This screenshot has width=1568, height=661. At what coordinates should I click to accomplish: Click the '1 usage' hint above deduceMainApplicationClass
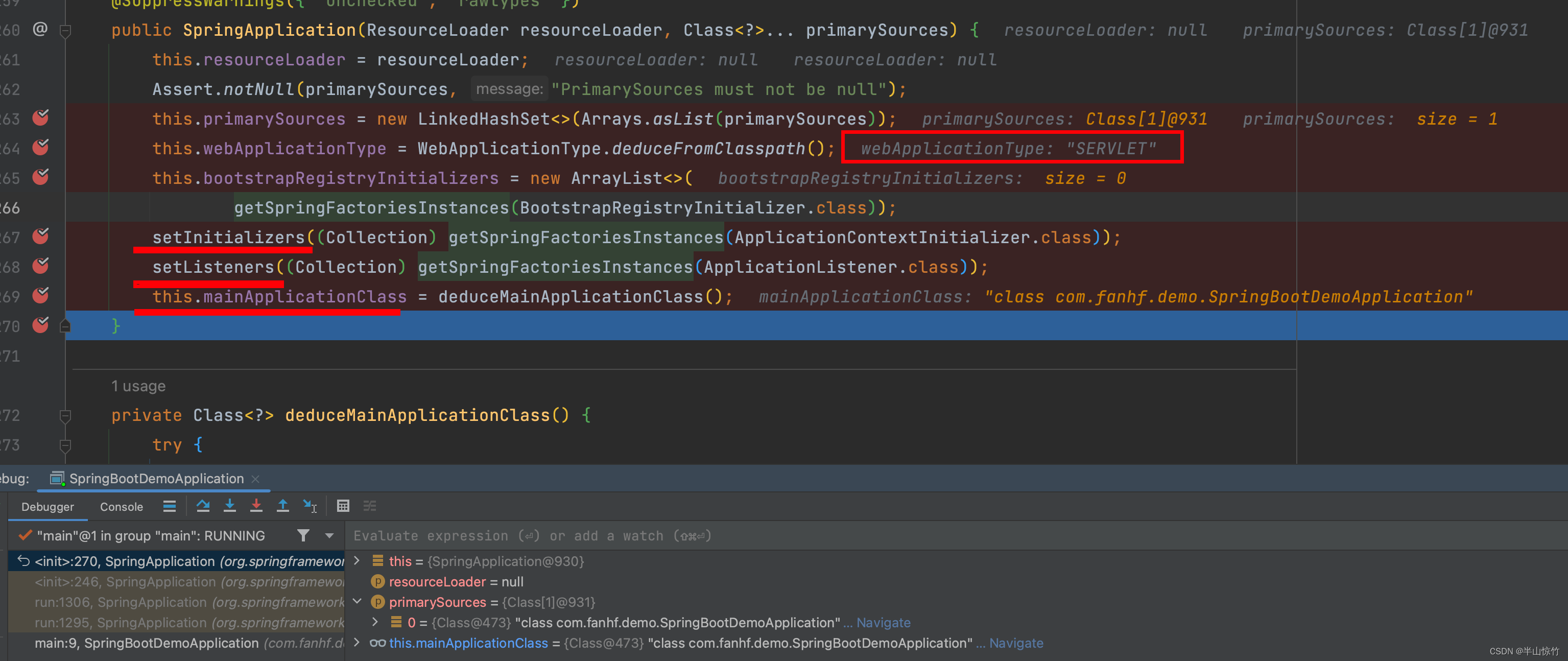click(x=139, y=387)
